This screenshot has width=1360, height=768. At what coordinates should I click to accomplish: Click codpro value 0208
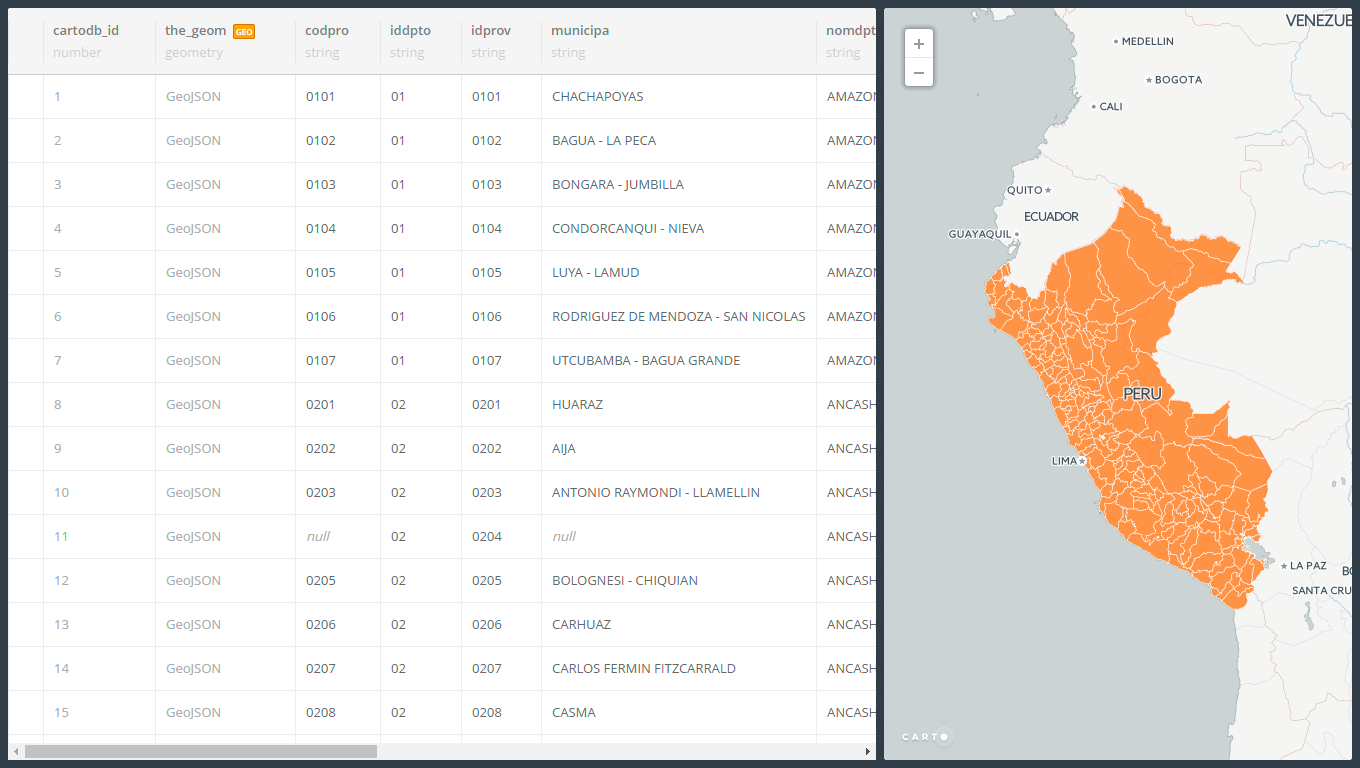click(x=321, y=713)
